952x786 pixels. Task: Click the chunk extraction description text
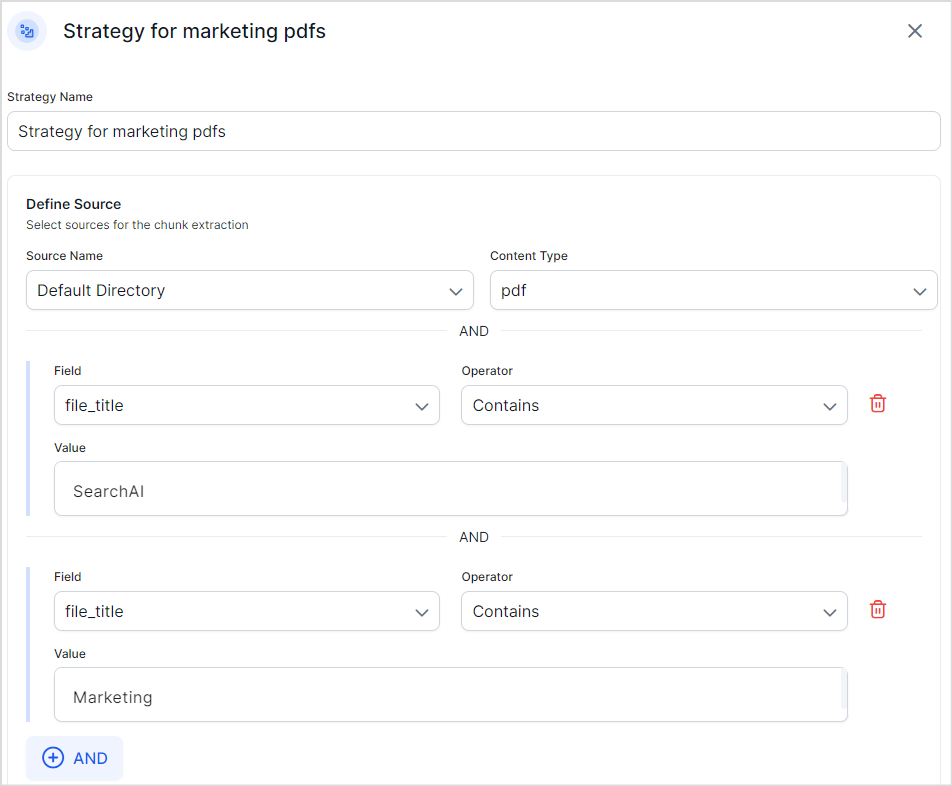(x=137, y=225)
